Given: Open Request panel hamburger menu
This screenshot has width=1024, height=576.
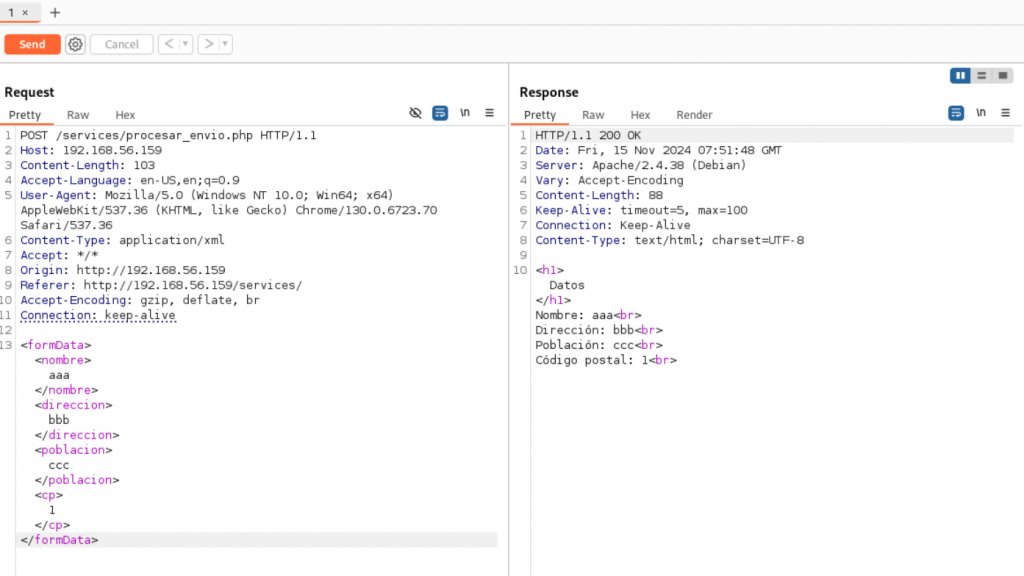Looking at the screenshot, I should coord(489,113).
